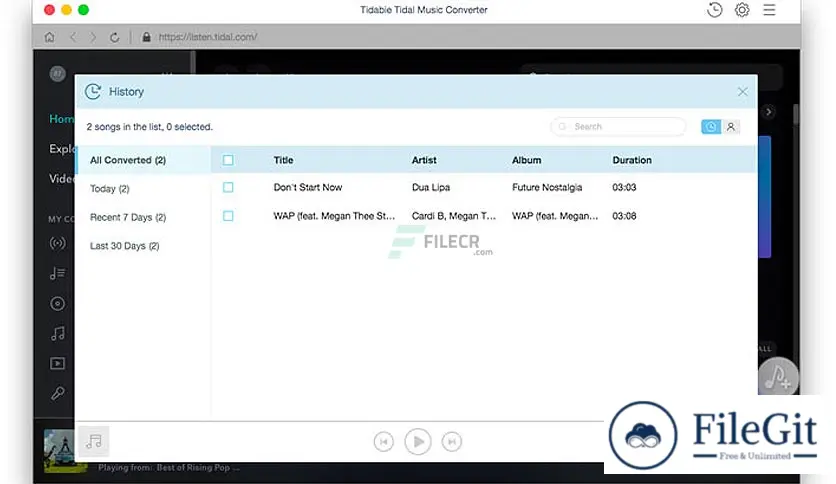This screenshot has width=836, height=484.
Task: Tick the select-all checkbox in header
Action: pos(228,160)
